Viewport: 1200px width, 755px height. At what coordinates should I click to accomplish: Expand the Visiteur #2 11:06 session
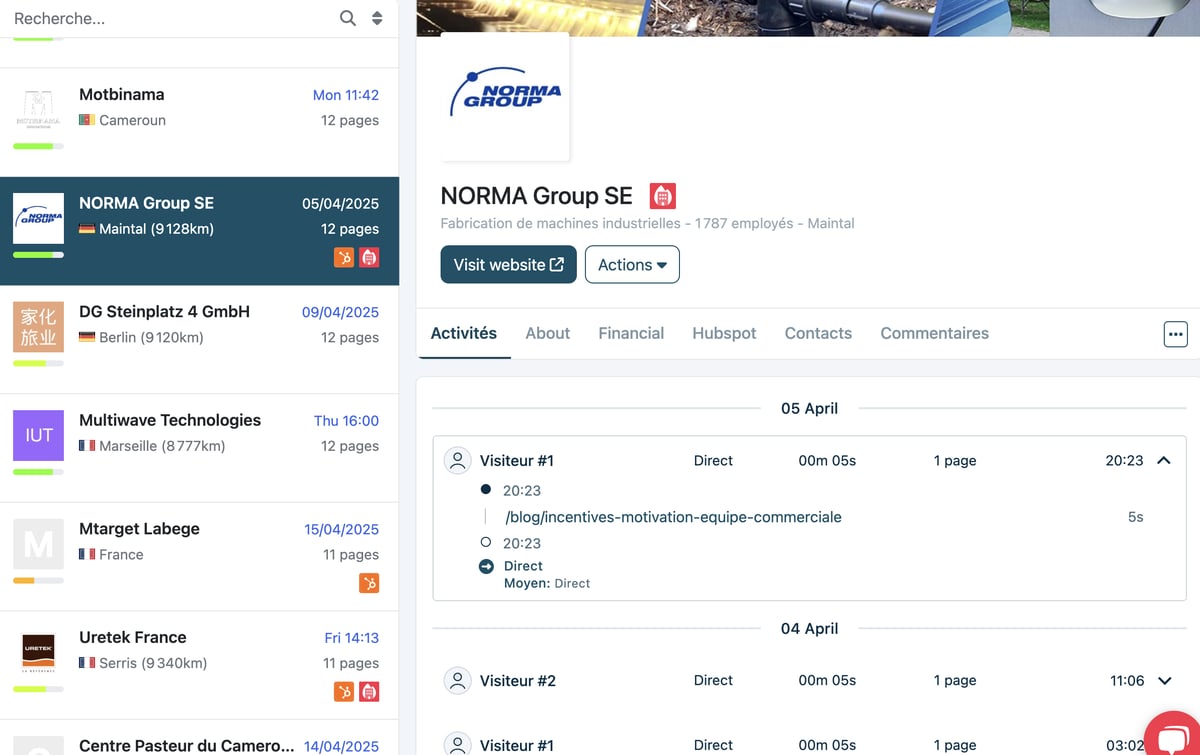tap(1164, 680)
